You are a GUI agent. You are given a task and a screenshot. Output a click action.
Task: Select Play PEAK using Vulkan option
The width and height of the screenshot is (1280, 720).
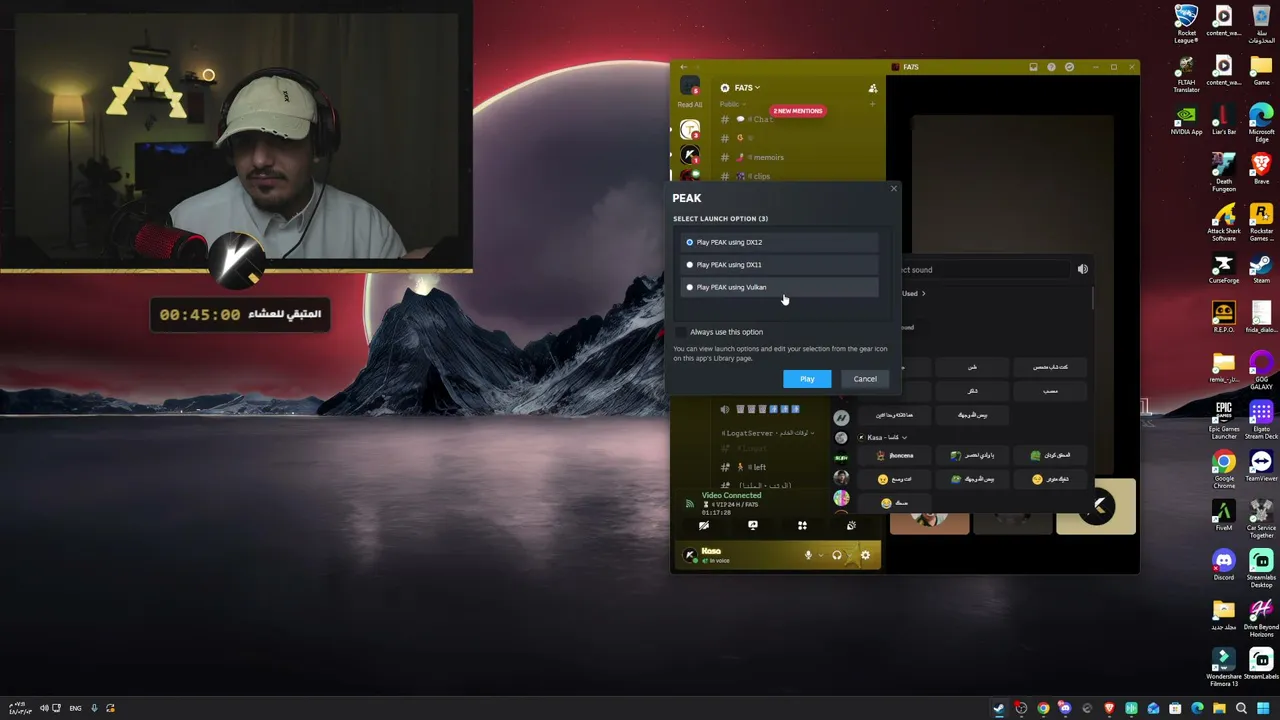[x=780, y=287]
